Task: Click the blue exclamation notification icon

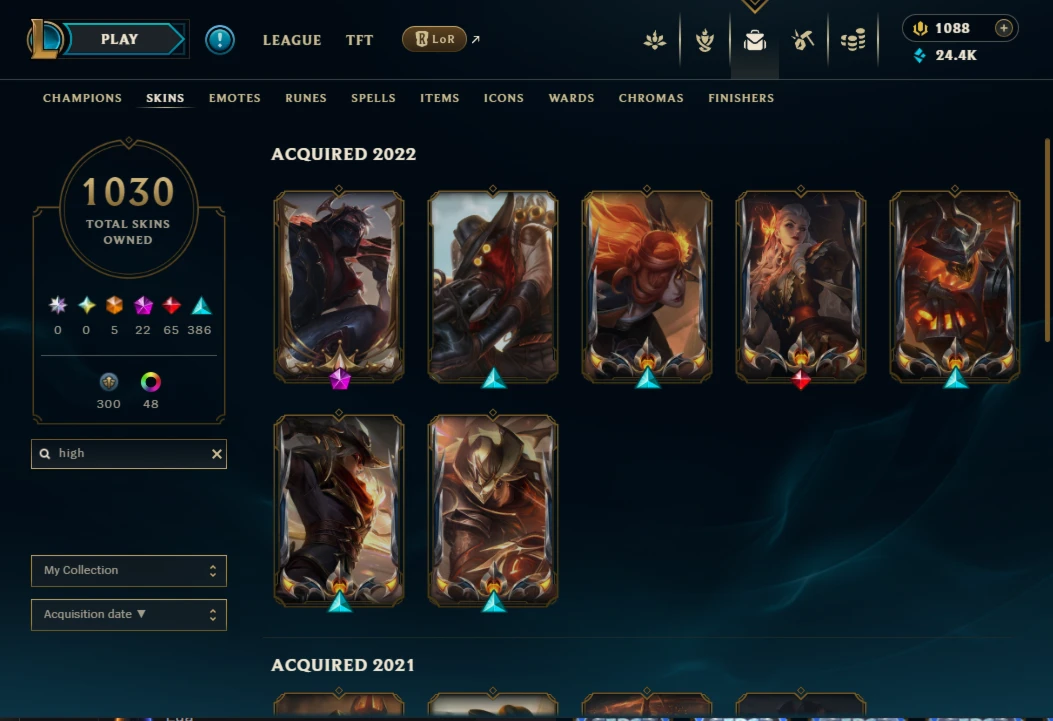Action: click(220, 40)
